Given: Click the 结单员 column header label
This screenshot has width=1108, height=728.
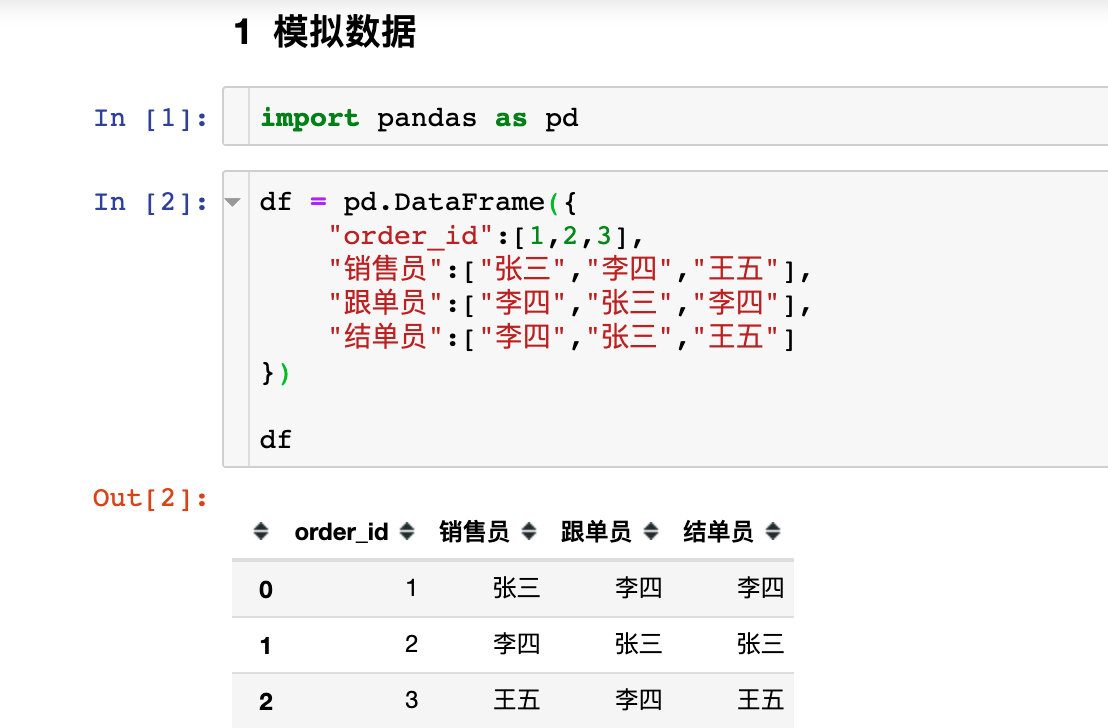Looking at the screenshot, I should (x=718, y=532).
